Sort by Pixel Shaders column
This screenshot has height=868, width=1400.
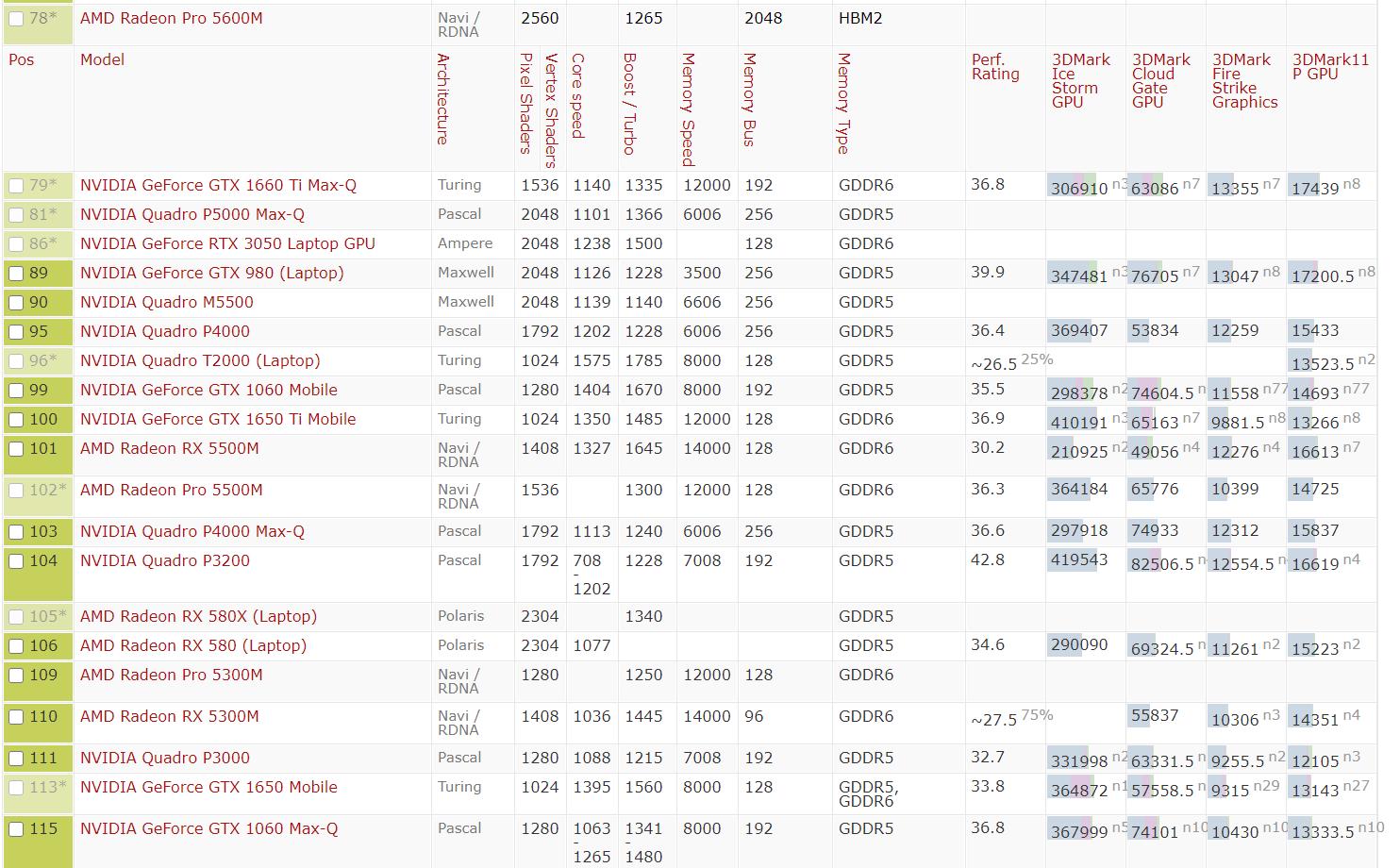point(526,103)
